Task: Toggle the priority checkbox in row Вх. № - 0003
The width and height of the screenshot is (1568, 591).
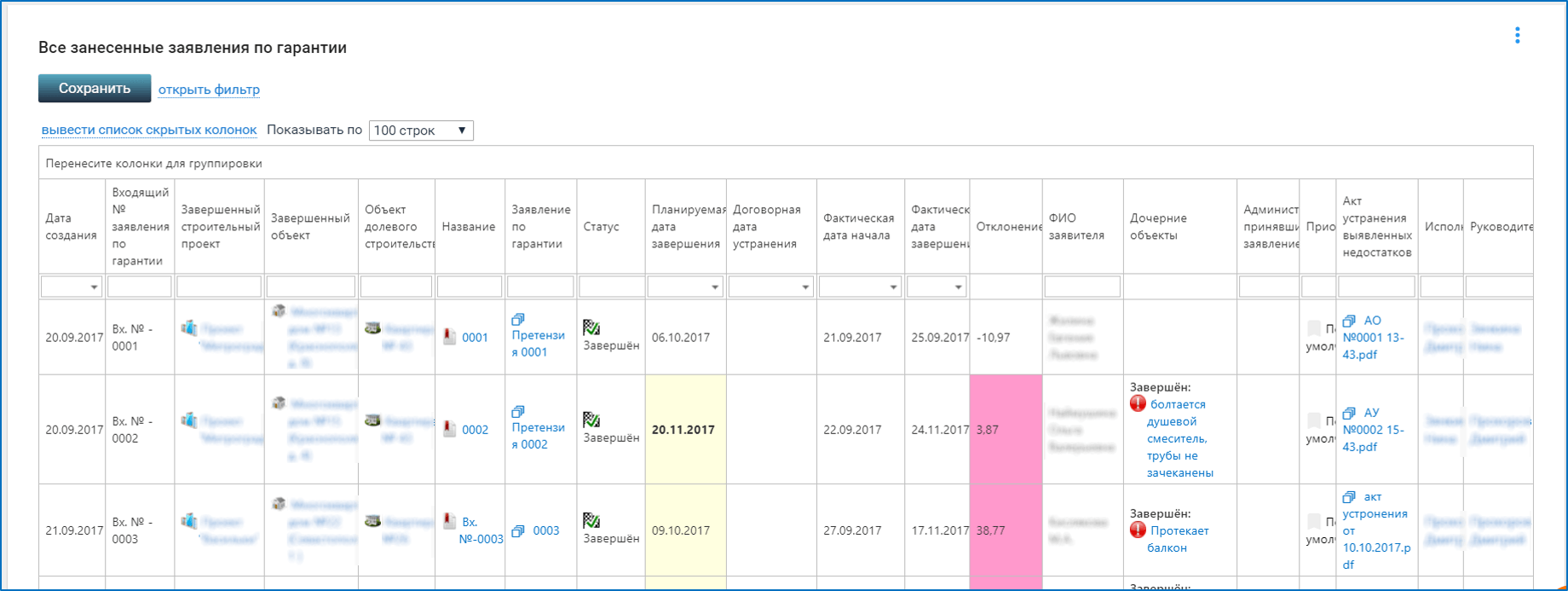Action: tap(1314, 521)
